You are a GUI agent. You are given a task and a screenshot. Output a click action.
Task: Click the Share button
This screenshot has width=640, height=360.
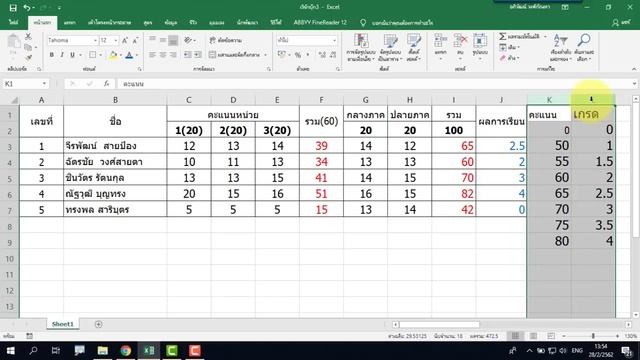click(621, 23)
